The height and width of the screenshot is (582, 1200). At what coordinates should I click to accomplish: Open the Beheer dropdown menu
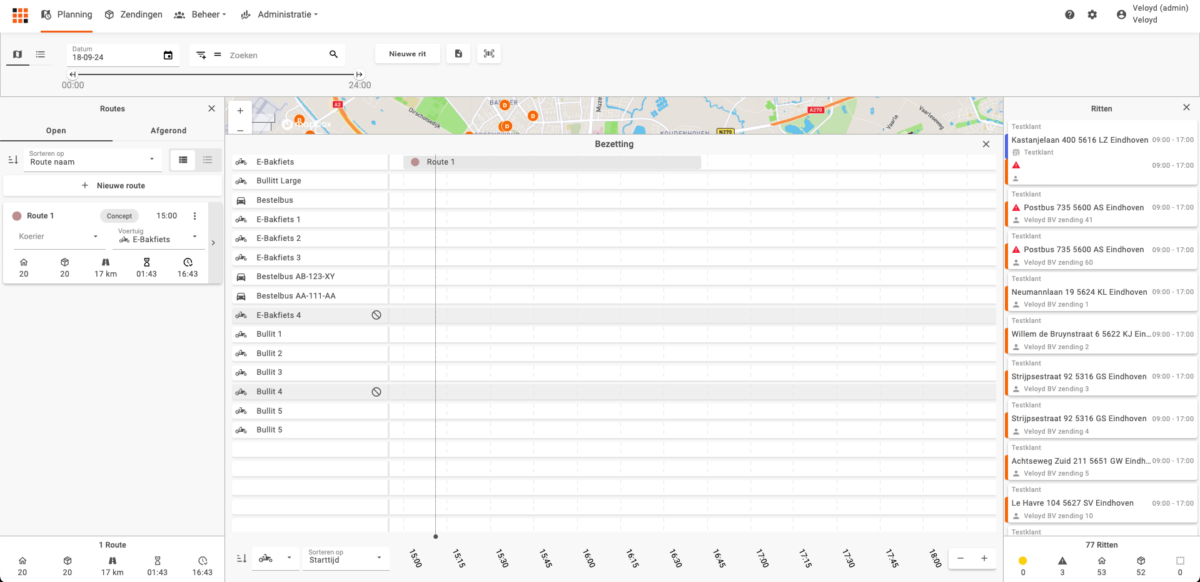200,15
